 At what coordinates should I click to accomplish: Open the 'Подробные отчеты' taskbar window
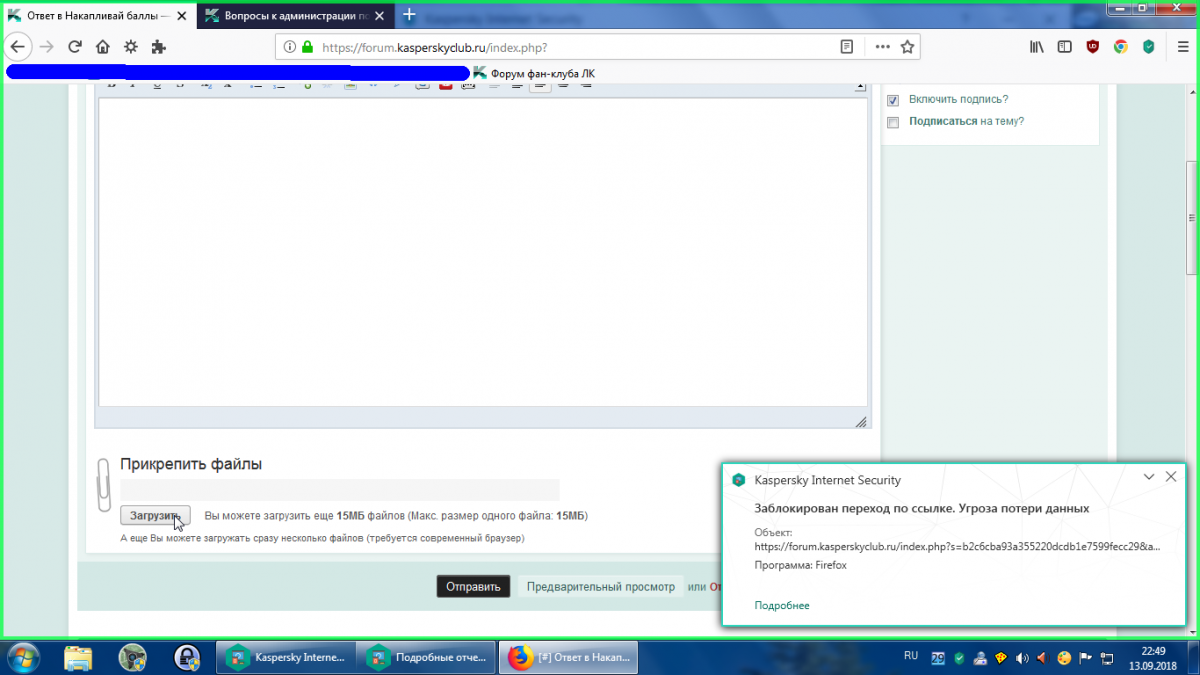(x=427, y=657)
